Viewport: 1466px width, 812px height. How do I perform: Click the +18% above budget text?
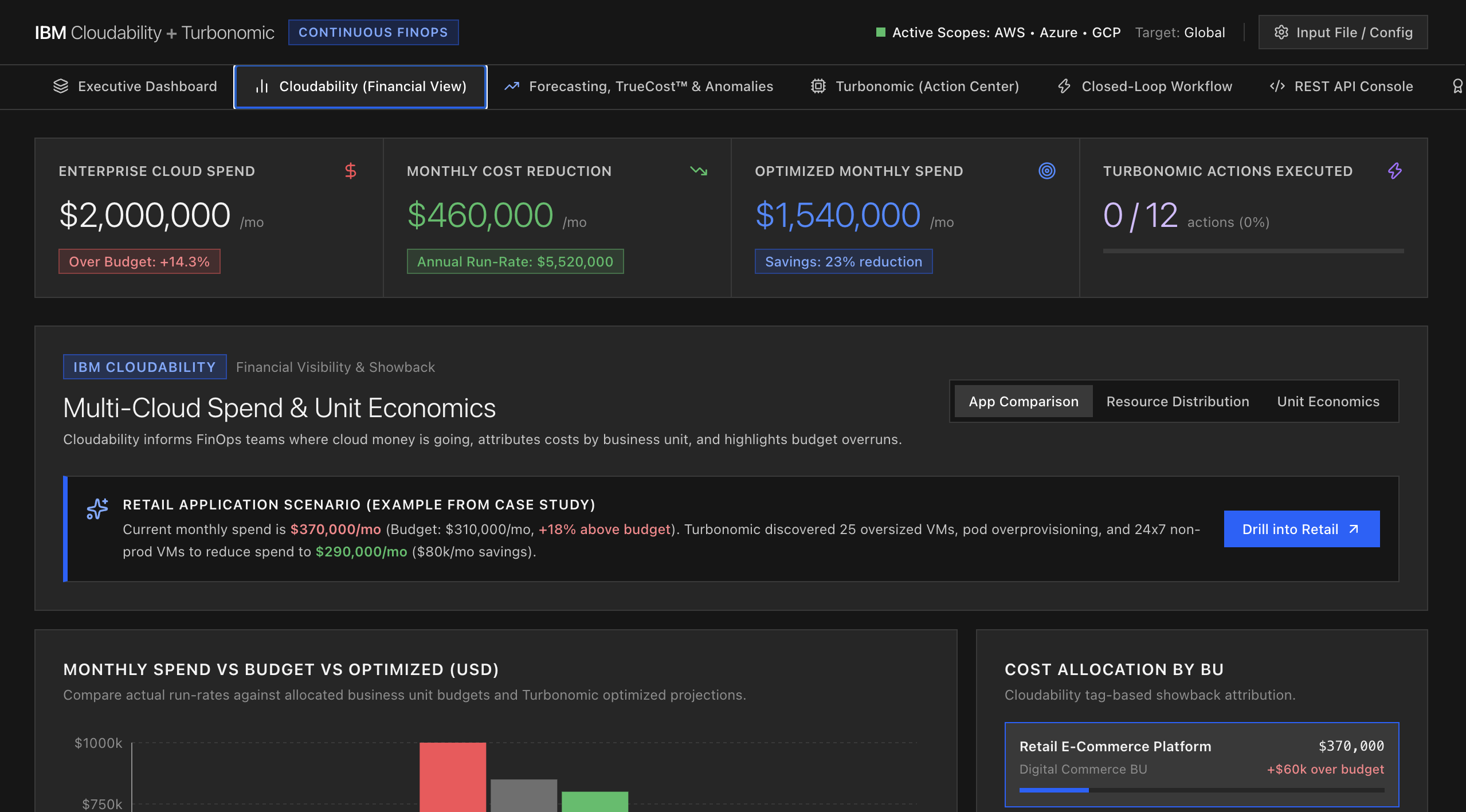click(x=605, y=529)
